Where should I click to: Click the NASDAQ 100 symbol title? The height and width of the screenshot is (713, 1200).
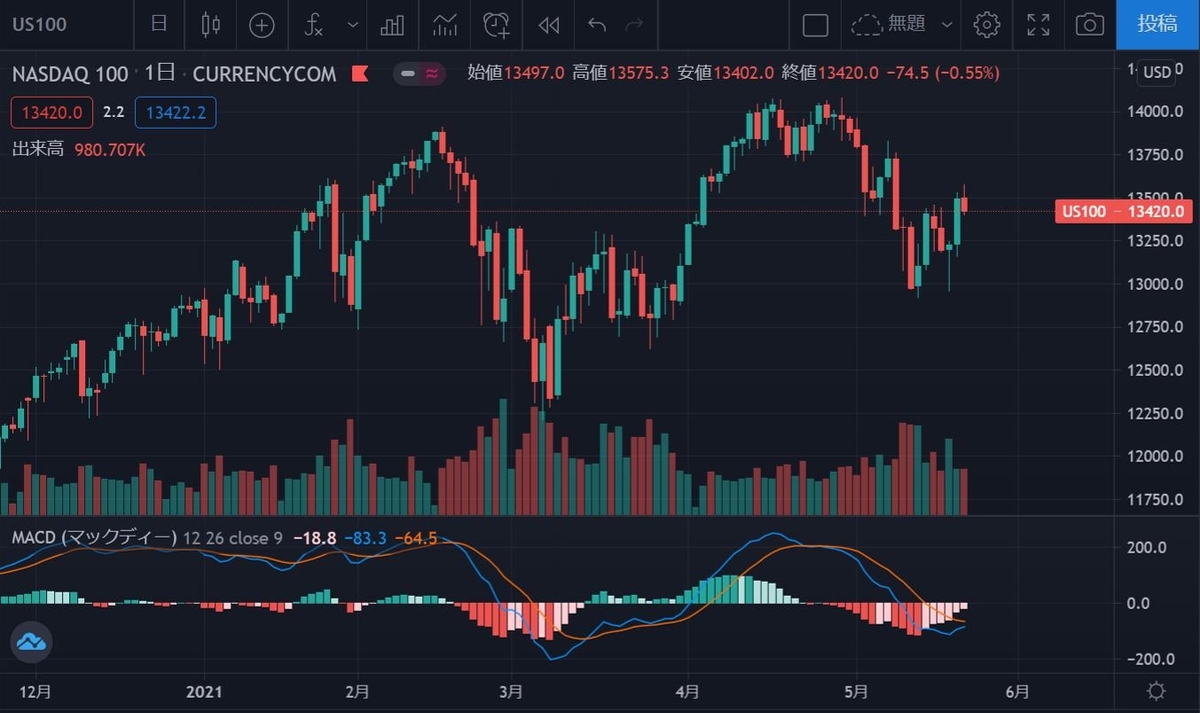pos(70,73)
